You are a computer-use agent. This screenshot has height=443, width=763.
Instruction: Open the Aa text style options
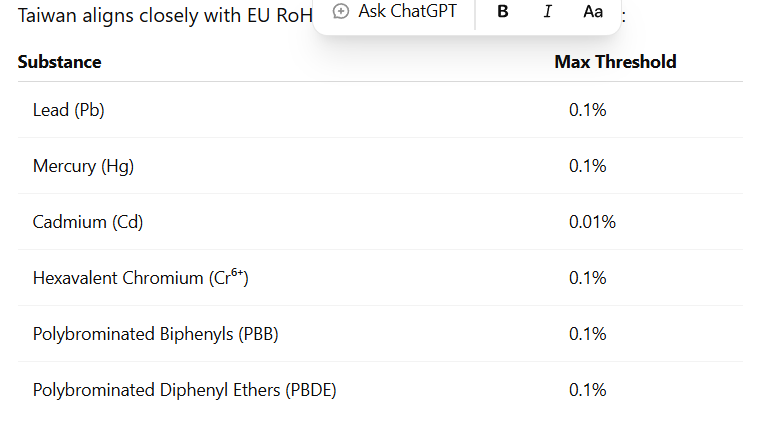point(593,11)
